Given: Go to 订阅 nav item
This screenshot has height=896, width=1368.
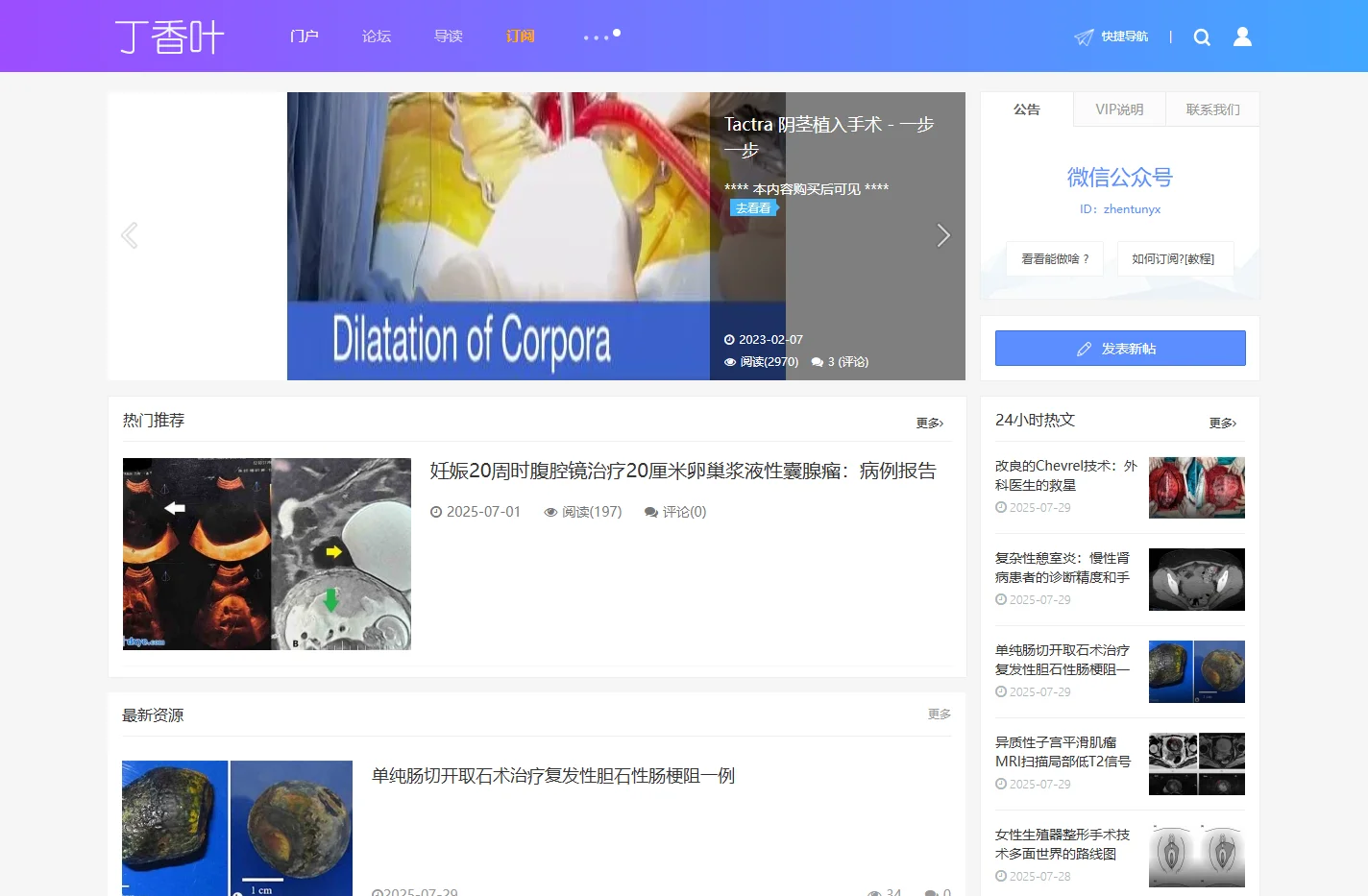Looking at the screenshot, I should coord(521,36).
